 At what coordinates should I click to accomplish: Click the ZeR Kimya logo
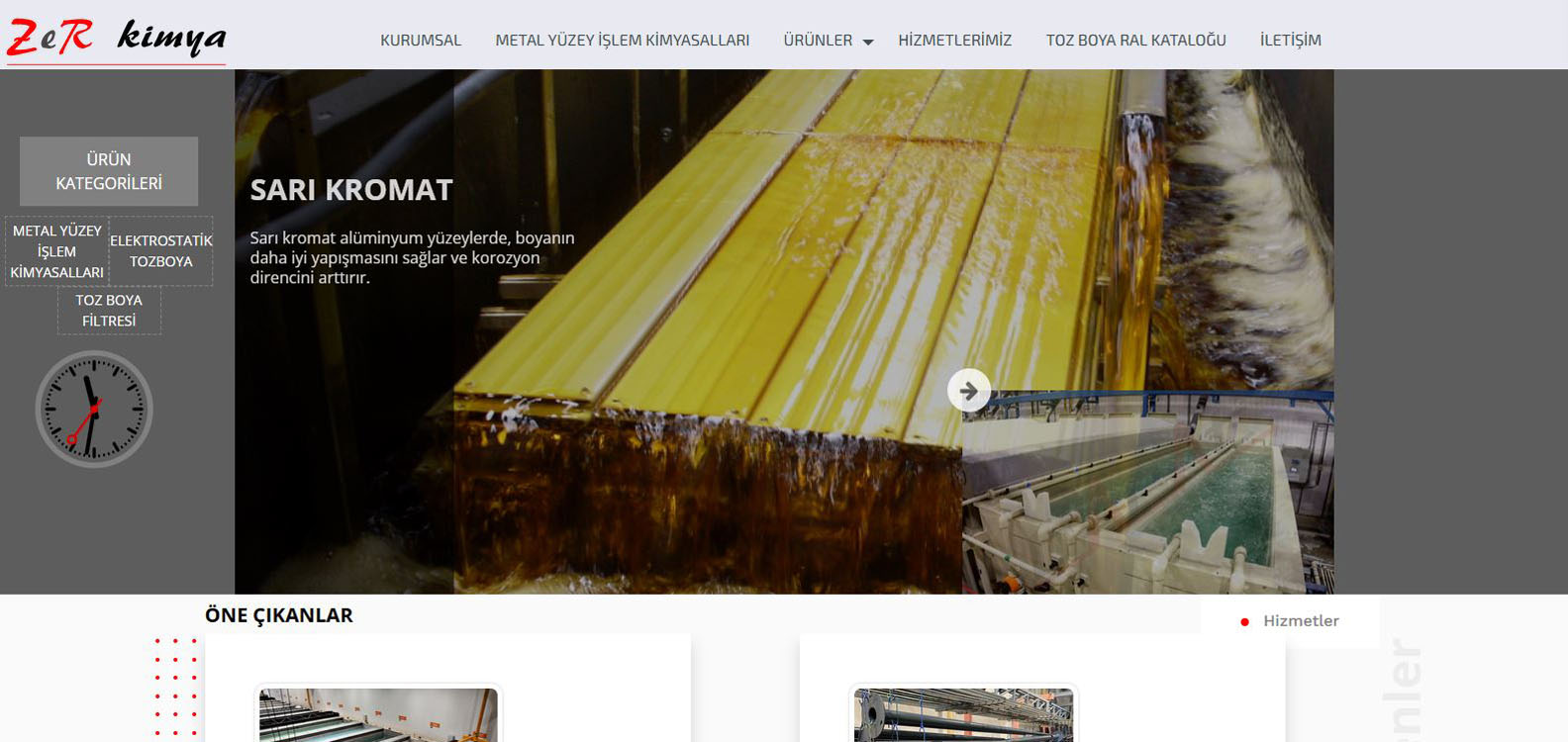click(x=116, y=40)
